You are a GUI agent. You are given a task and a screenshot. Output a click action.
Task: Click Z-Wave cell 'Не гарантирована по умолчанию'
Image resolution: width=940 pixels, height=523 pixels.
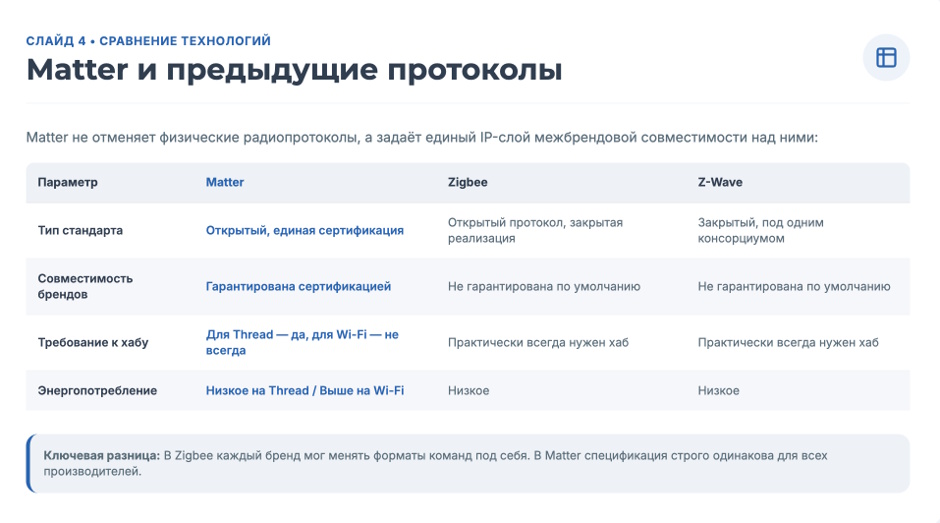pyautogui.click(x=794, y=286)
